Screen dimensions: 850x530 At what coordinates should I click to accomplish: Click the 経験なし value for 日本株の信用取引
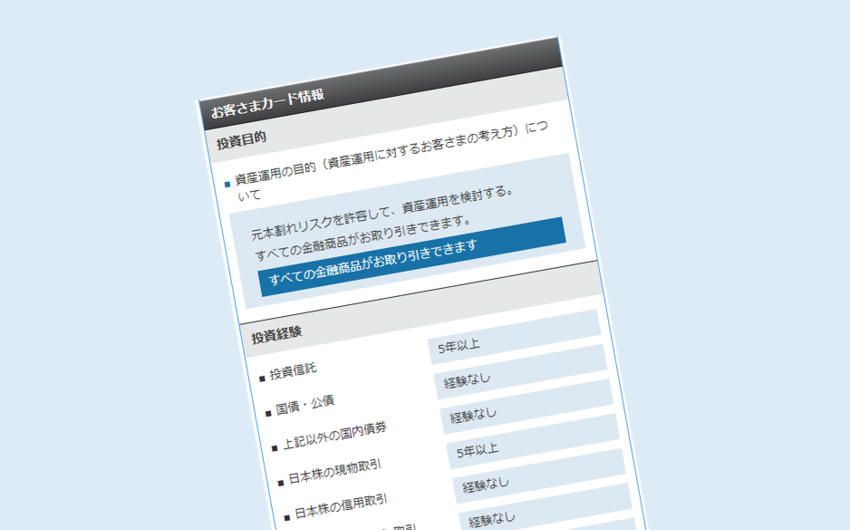539,476
